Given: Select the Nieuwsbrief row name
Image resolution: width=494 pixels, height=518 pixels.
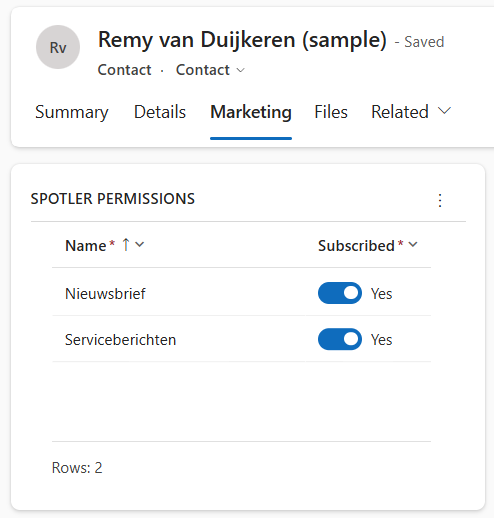Looking at the screenshot, I should pyautogui.click(x=105, y=294).
